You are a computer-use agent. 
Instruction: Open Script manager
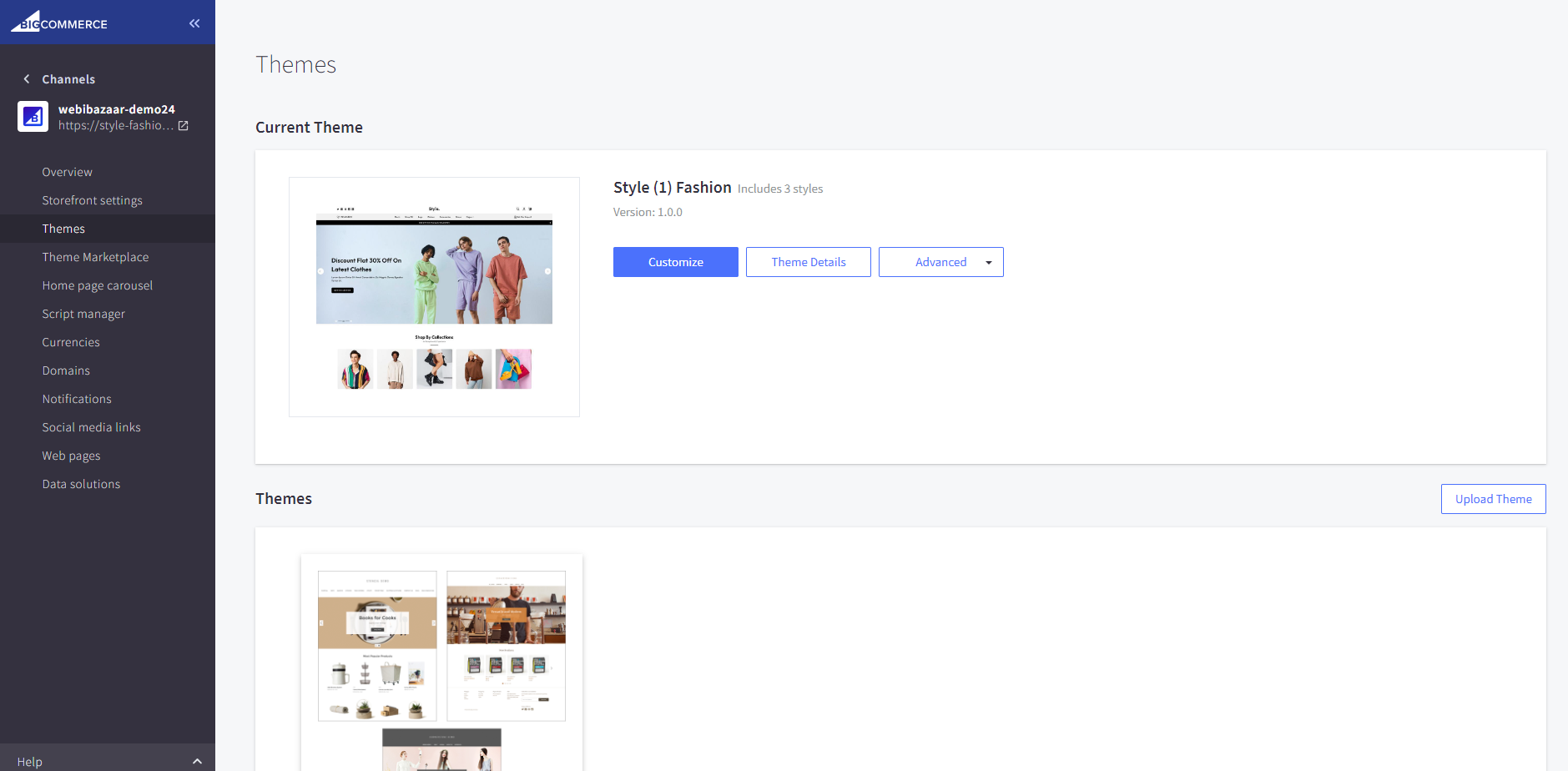pos(83,314)
